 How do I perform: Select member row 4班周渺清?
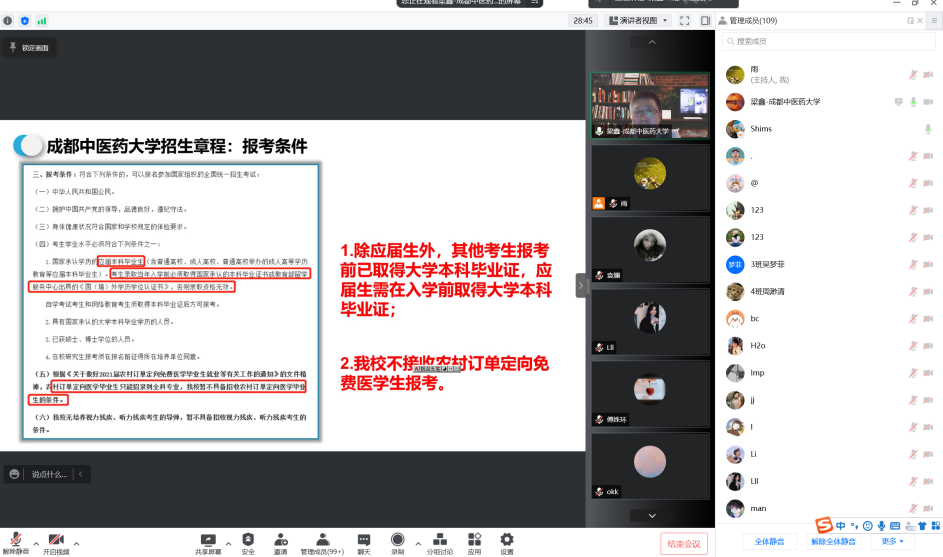point(829,292)
